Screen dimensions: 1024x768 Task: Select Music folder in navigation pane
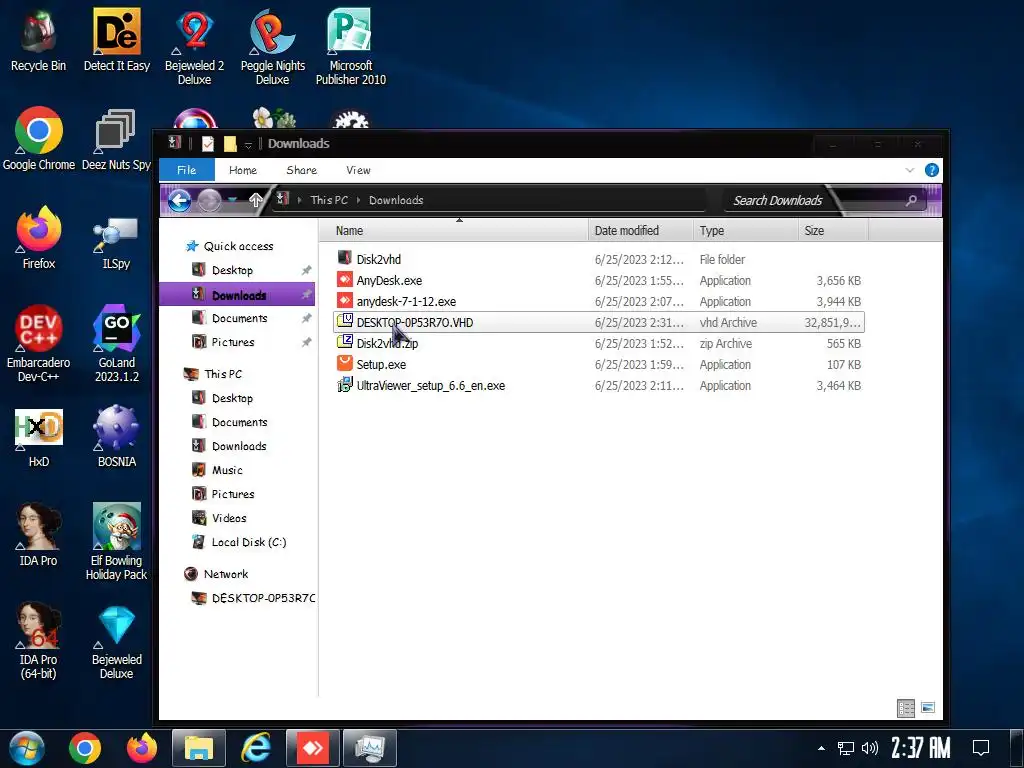click(x=227, y=470)
